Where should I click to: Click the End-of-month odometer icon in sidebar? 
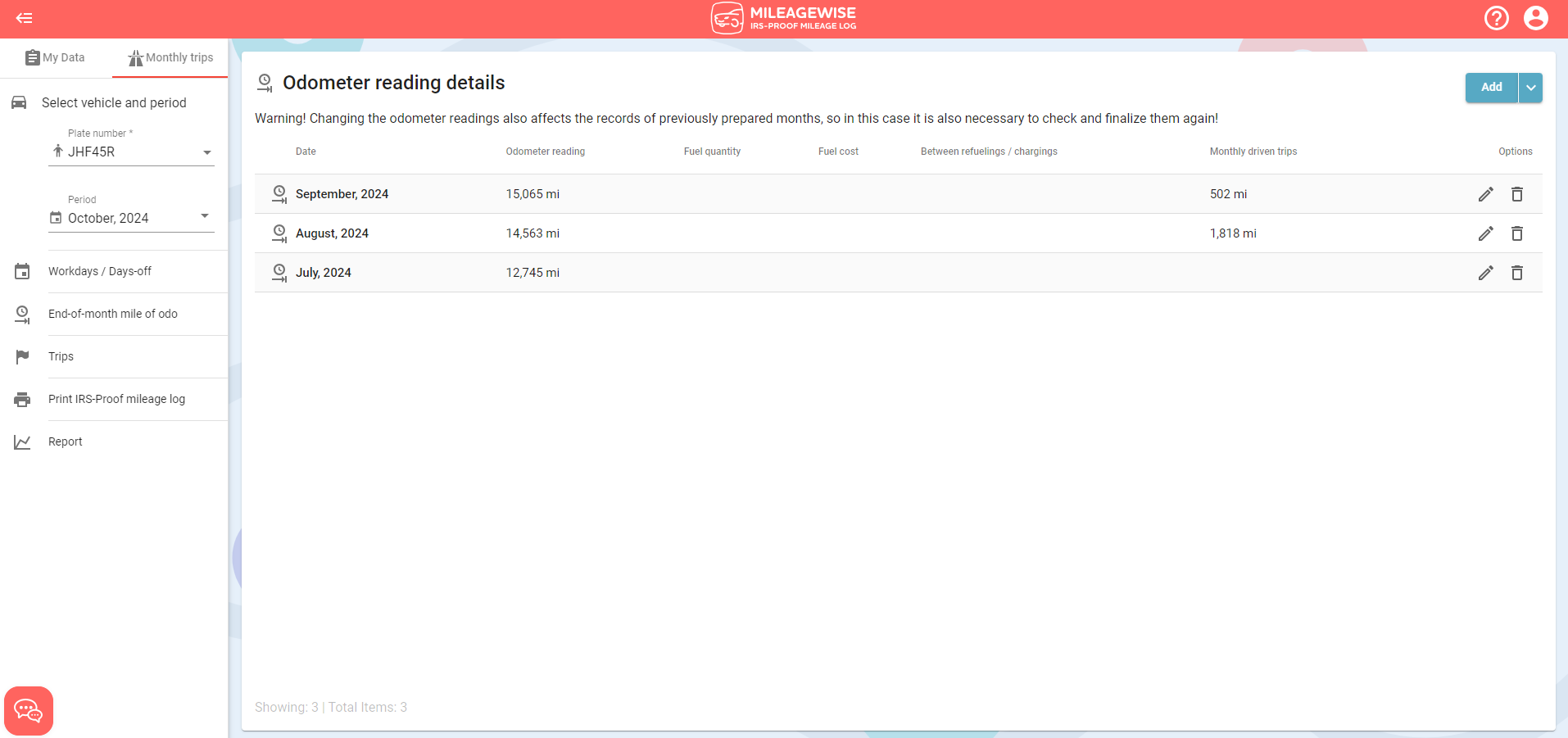pyautogui.click(x=22, y=315)
